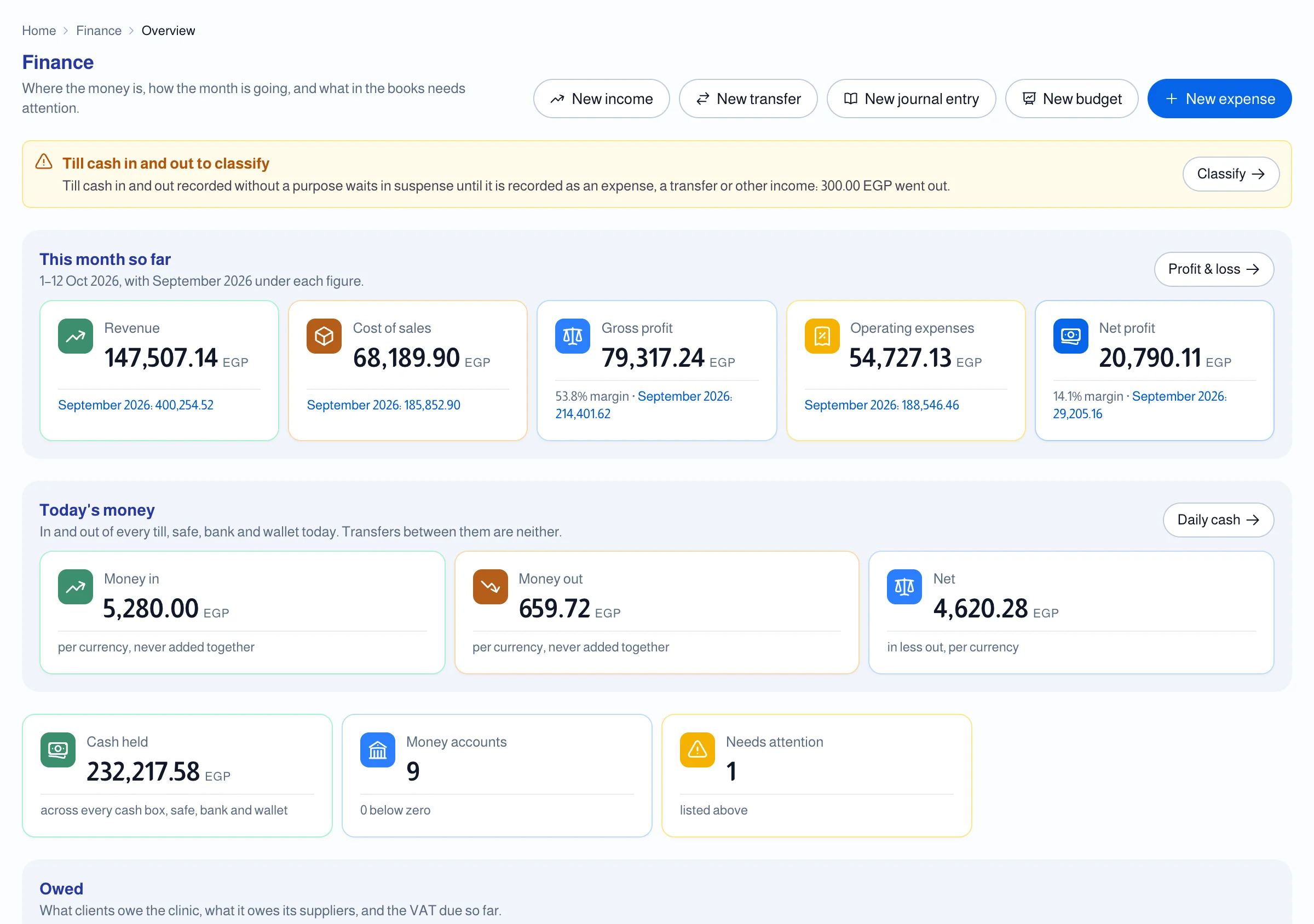Click the "Today's money" section heading
Screen dimensions: 1314x924
tap(97, 510)
